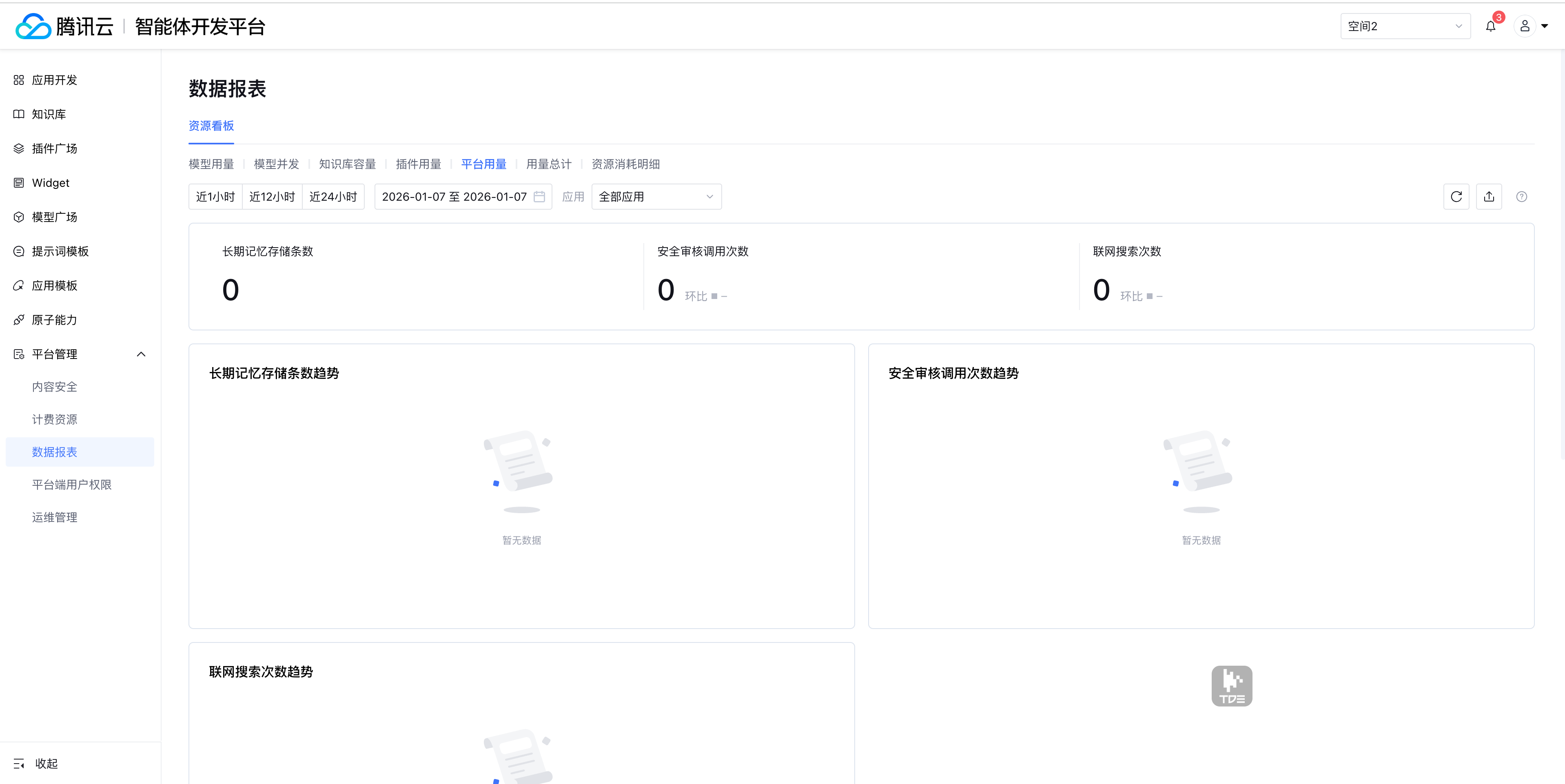The image size is (1565, 784).
Task: Go to 计费资源 in sidebar
Action: pos(55,420)
